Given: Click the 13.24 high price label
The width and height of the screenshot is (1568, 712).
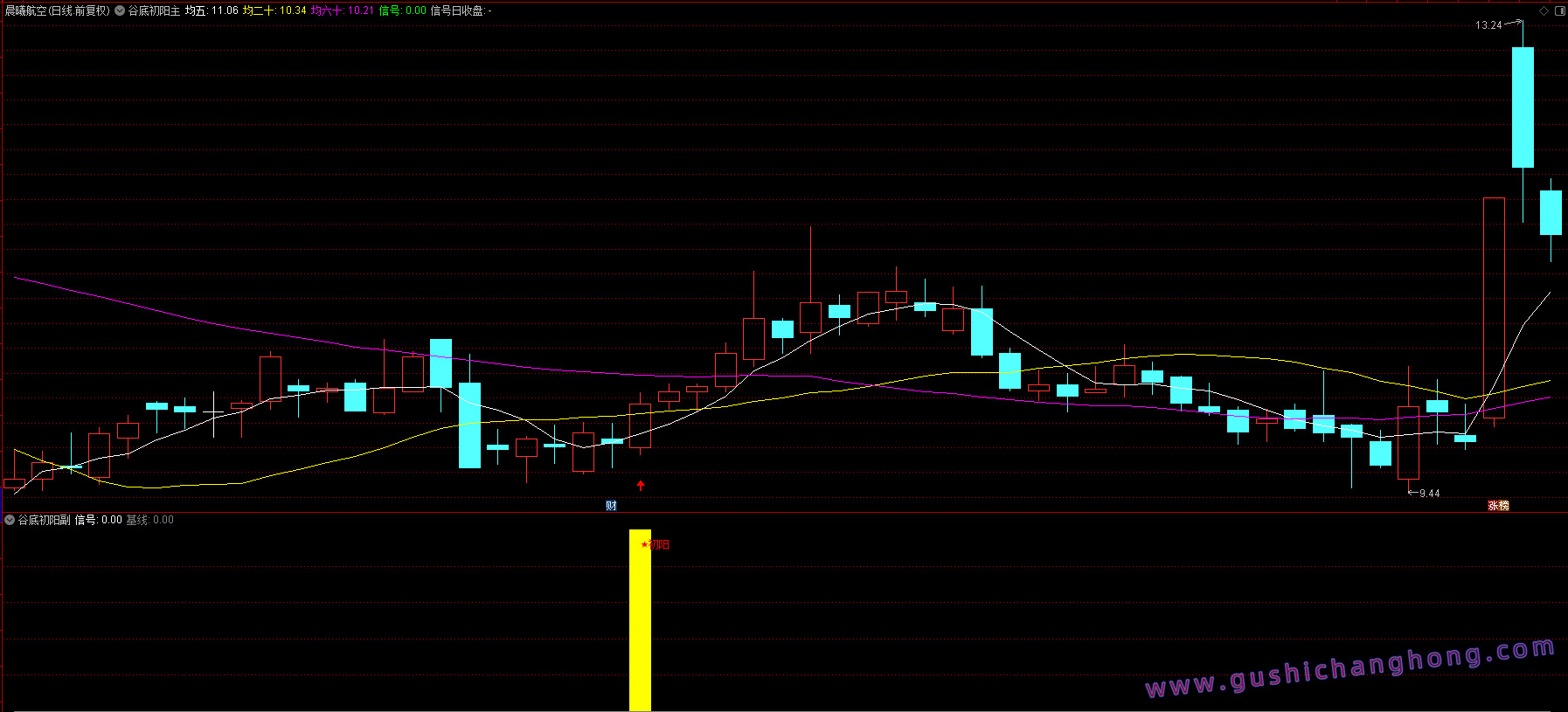Looking at the screenshot, I should pos(1488,25).
